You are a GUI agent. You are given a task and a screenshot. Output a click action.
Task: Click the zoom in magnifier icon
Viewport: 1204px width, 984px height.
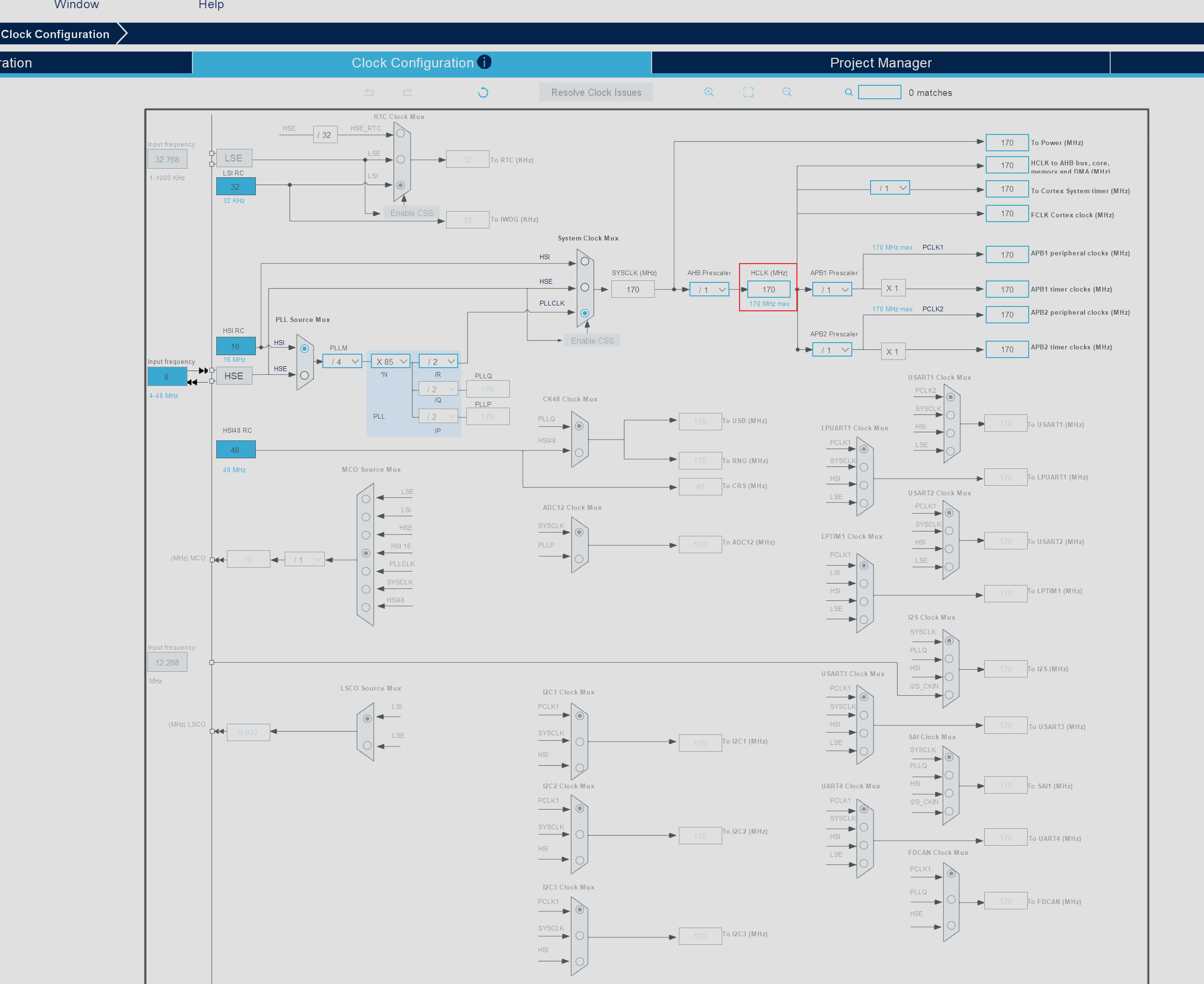pyautogui.click(x=709, y=93)
